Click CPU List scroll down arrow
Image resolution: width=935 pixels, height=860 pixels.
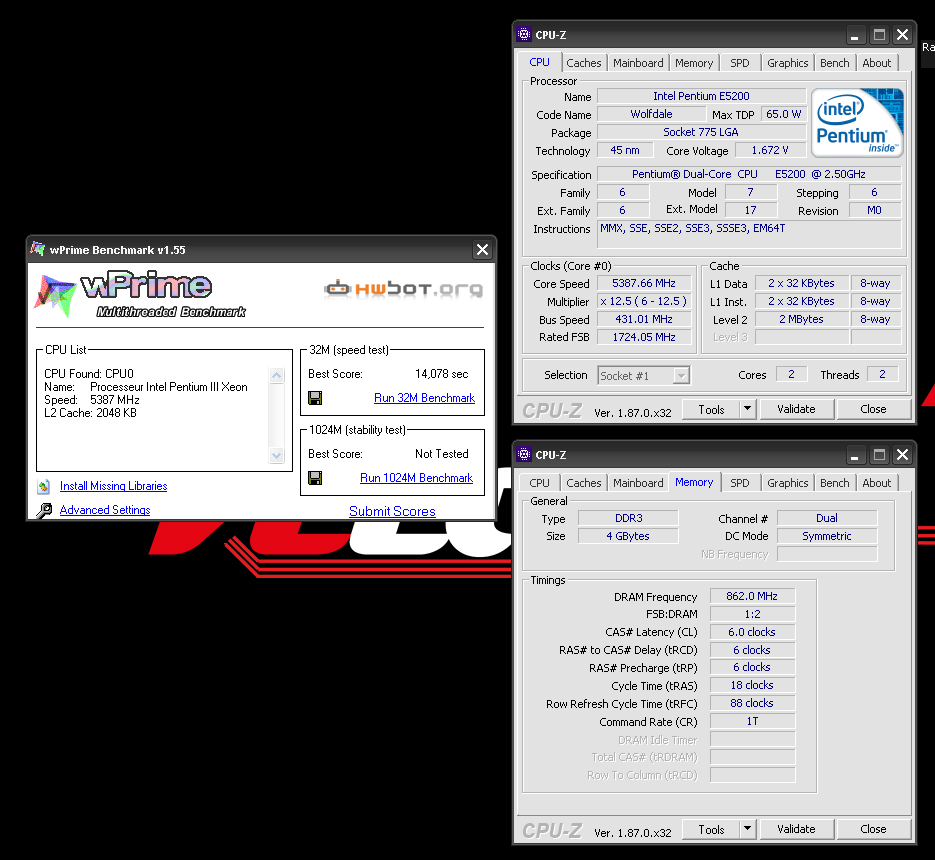pyautogui.click(x=276, y=455)
